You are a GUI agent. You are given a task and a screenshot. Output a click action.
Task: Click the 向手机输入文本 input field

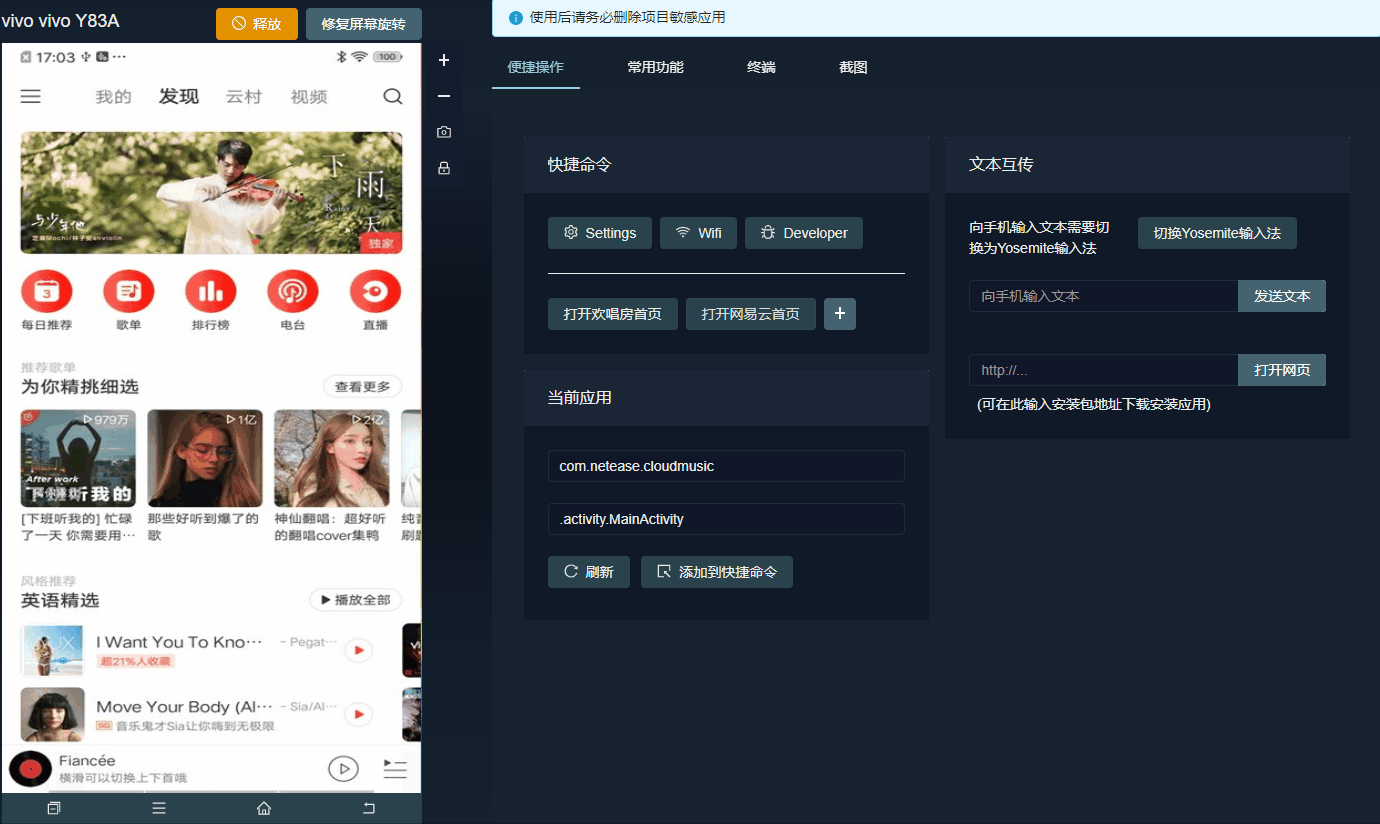tap(1104, 296)
